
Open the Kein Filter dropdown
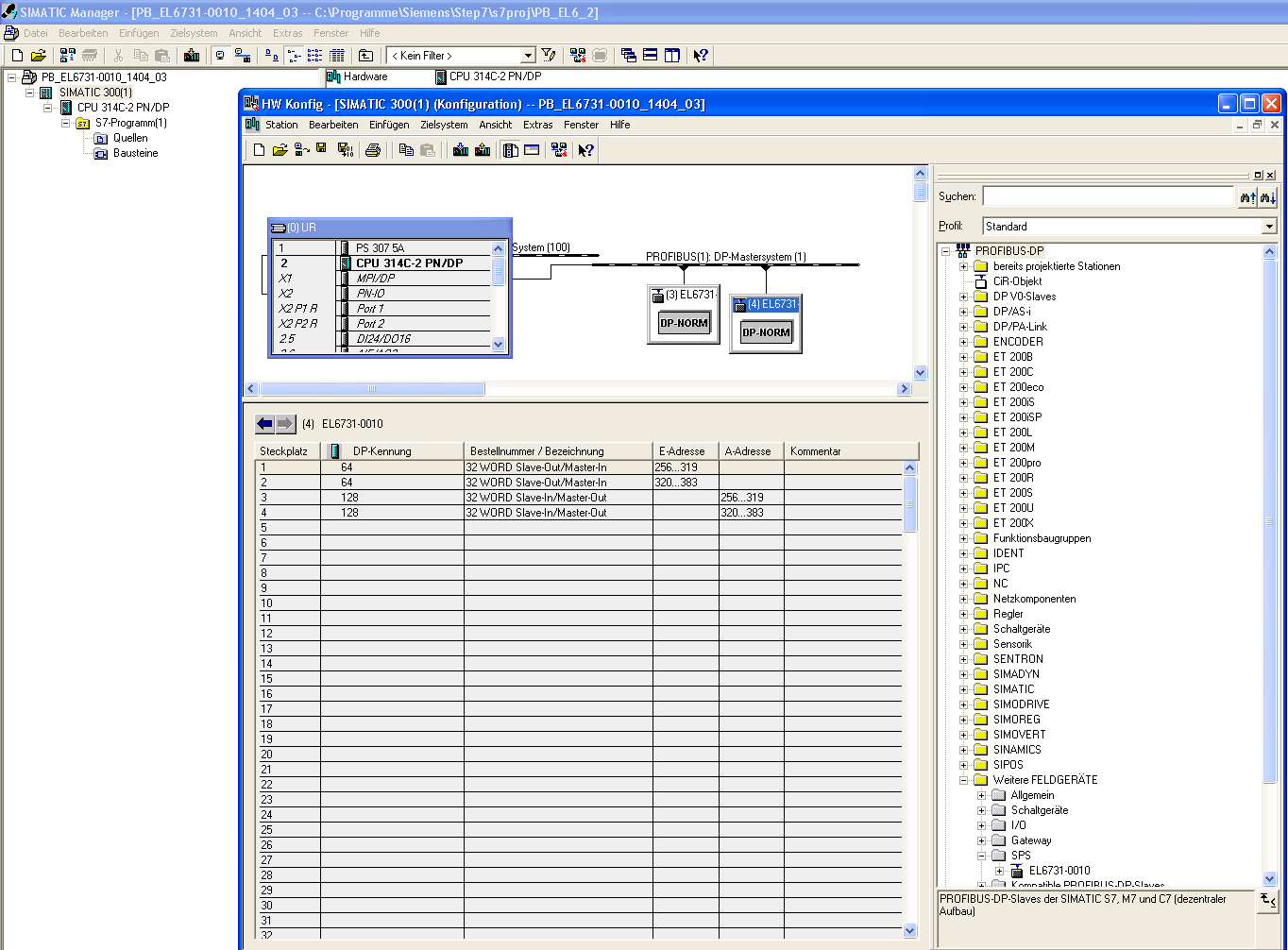pyautogui.click(x=528, y=56)
